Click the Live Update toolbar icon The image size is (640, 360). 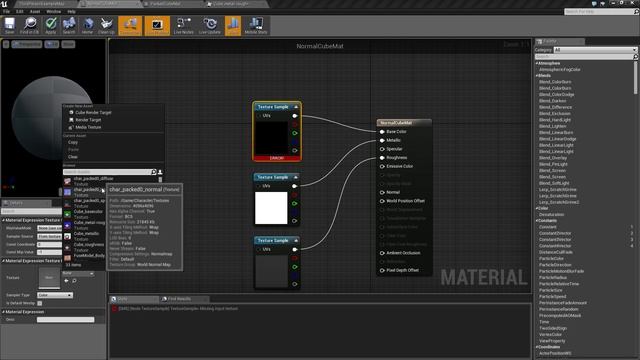(209, 26)
